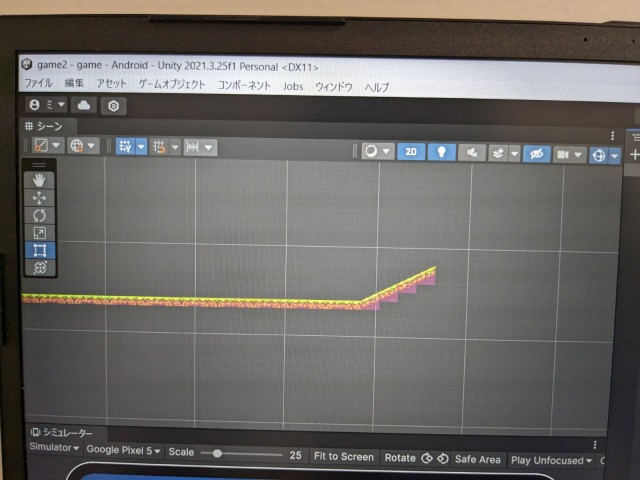Screen dimensions: 640x480
Task: Click the cloud services icon
Action: pos(83,105)
